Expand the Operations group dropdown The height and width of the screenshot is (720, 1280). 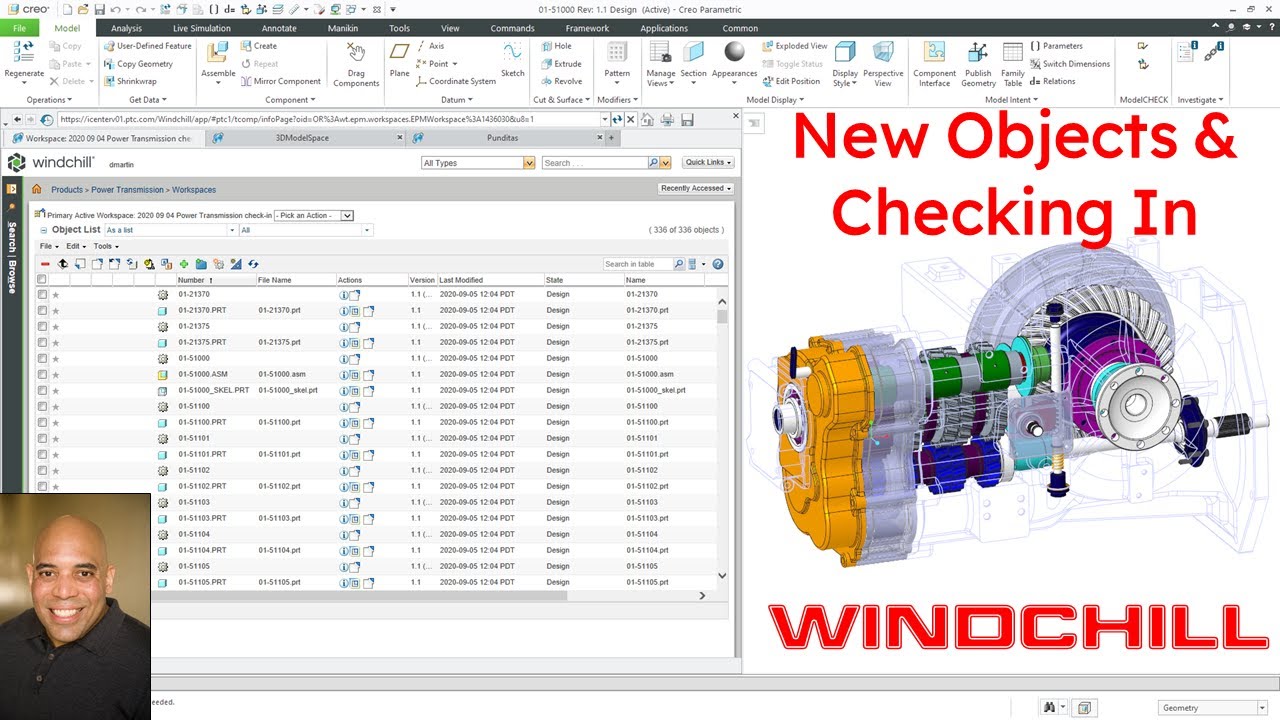(49, 100)
